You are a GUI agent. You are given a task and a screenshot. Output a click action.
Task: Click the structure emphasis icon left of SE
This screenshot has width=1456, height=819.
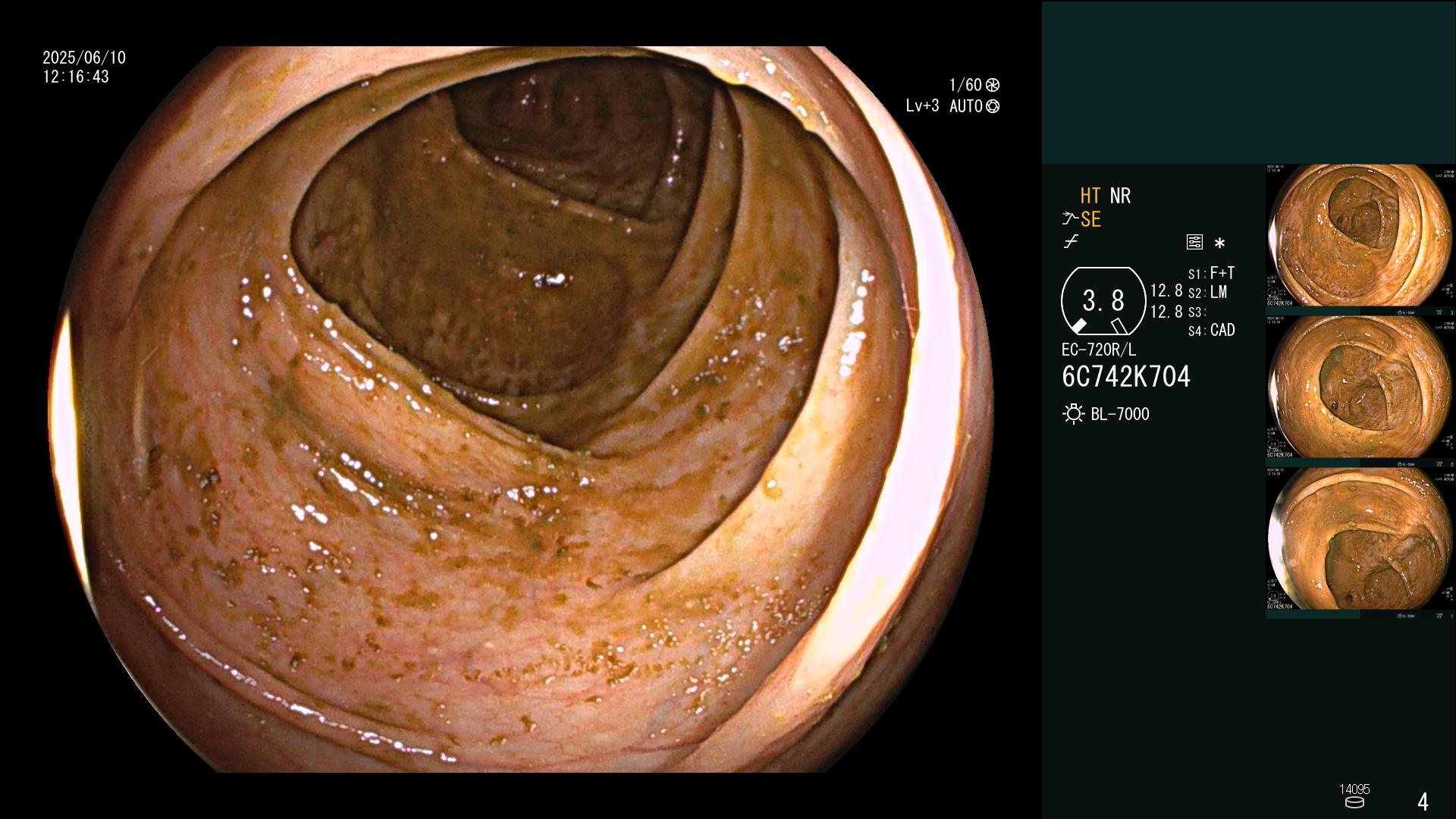(1070, 219)
